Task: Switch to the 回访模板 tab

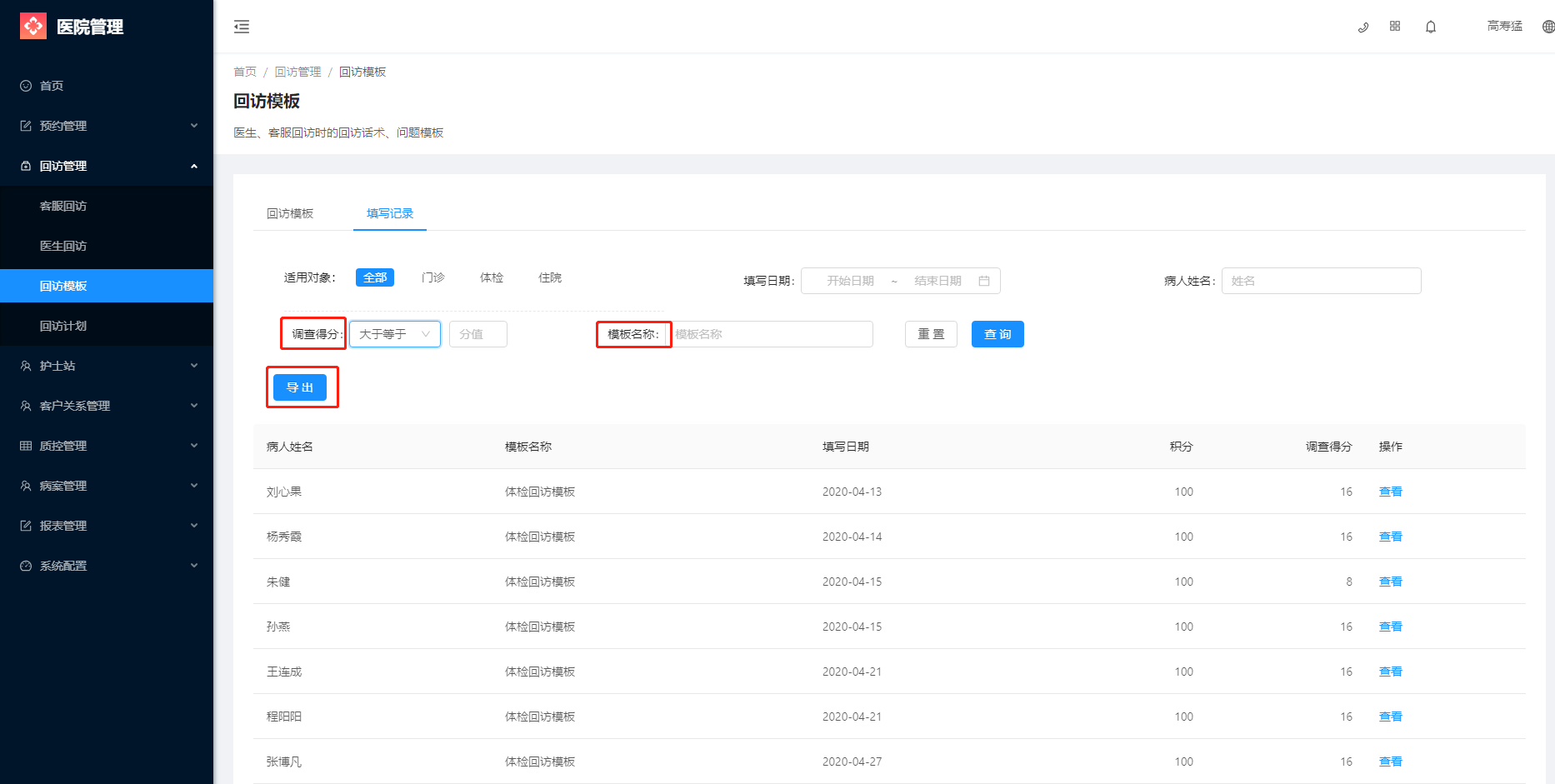Action: click(x=290, y=213)
